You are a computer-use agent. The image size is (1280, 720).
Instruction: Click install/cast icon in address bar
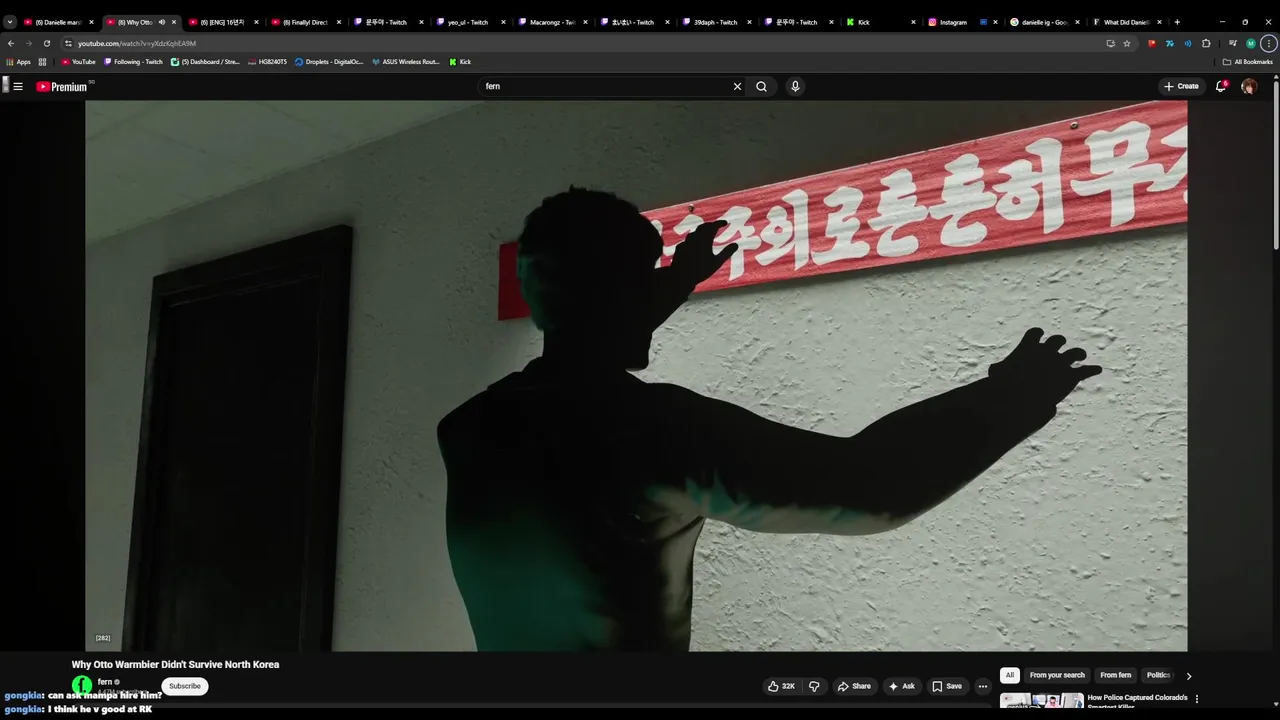point(1110,43)
